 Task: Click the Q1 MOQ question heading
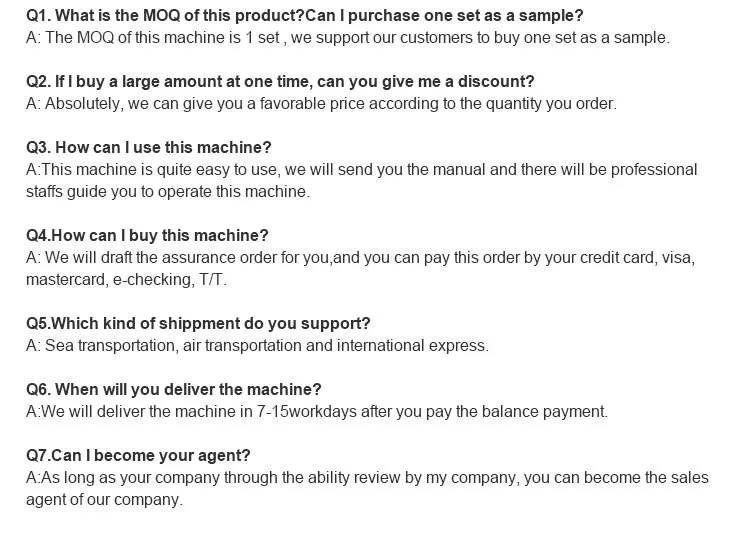tap(304, 16)
